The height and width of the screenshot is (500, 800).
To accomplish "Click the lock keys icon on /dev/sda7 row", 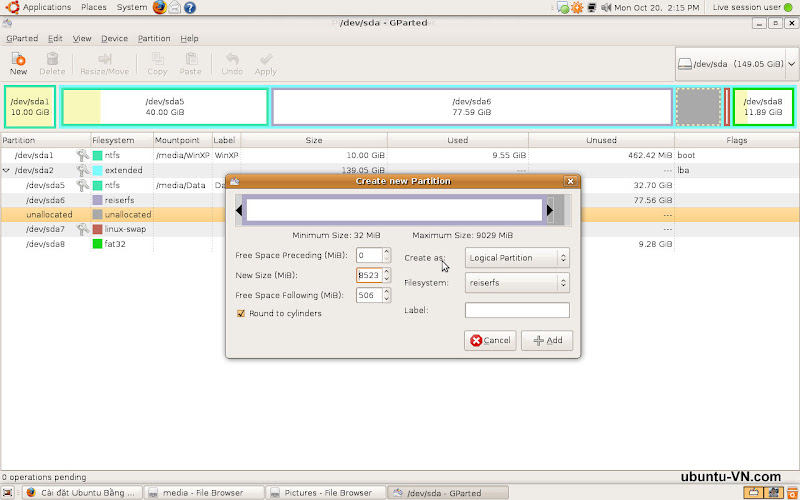I will [x=82, y=230].
